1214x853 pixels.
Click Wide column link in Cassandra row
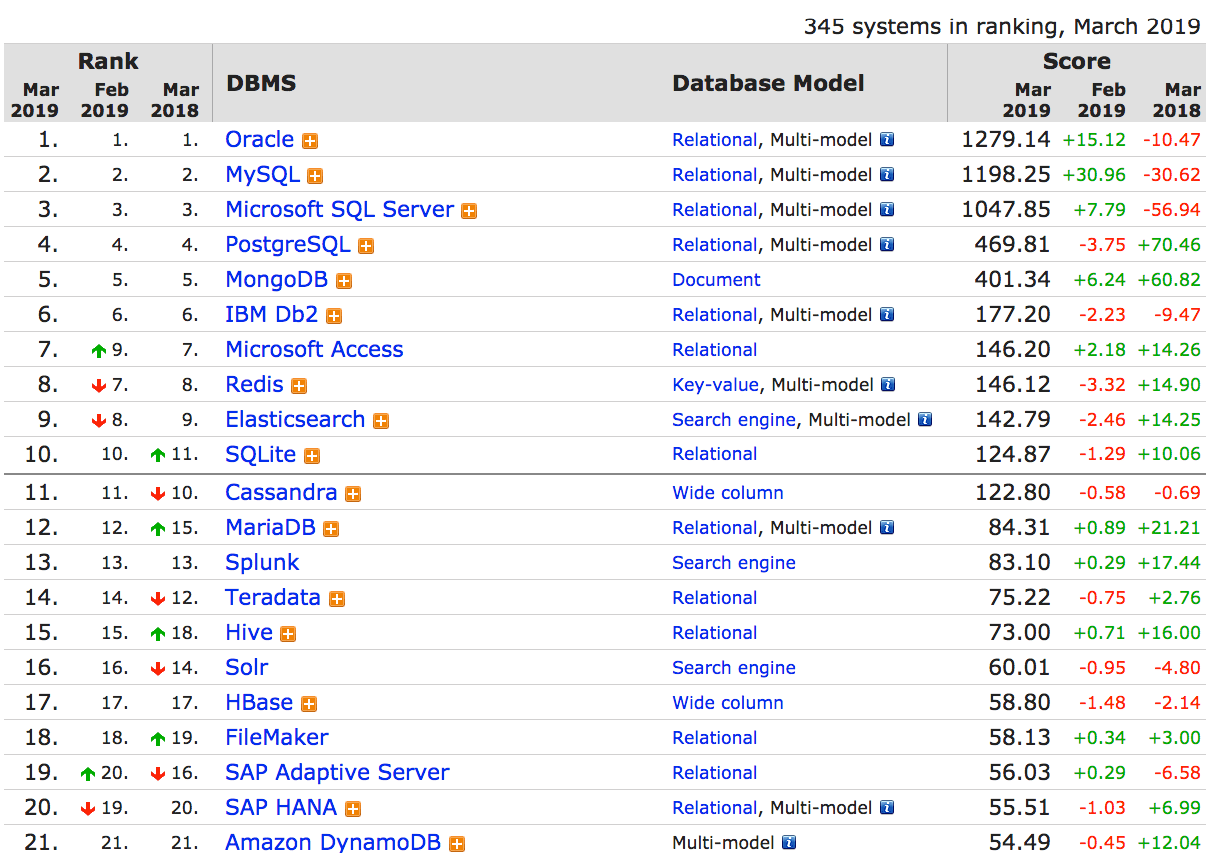[728, 492]
